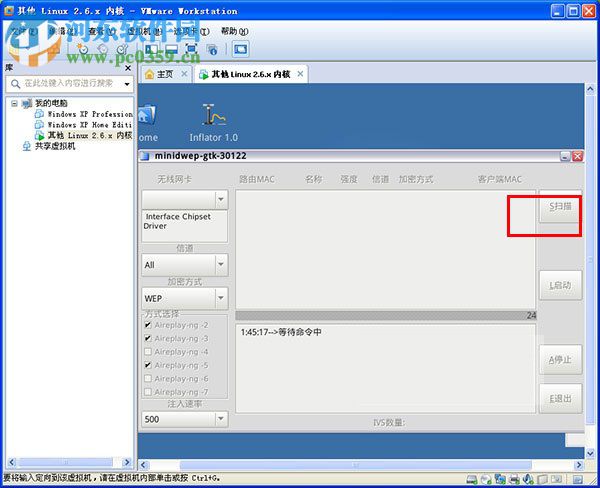600x488 pixels.
Task: Select the Linux 2.6.x kernel VM in library
Action: [84, 135]
